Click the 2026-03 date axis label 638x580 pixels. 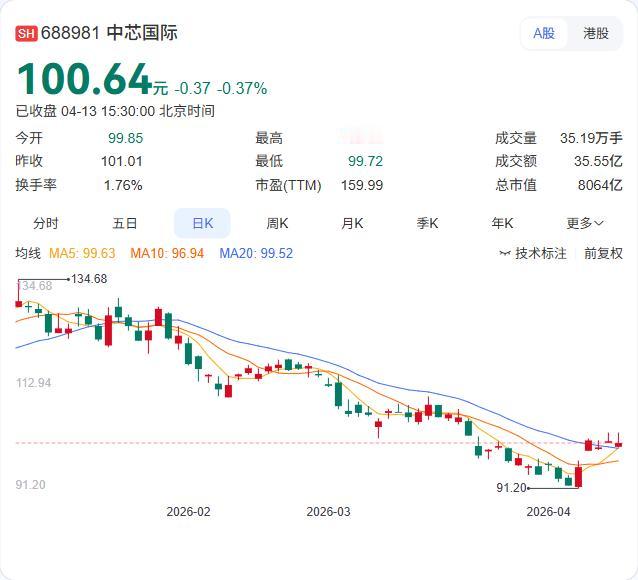pos(328,512)
